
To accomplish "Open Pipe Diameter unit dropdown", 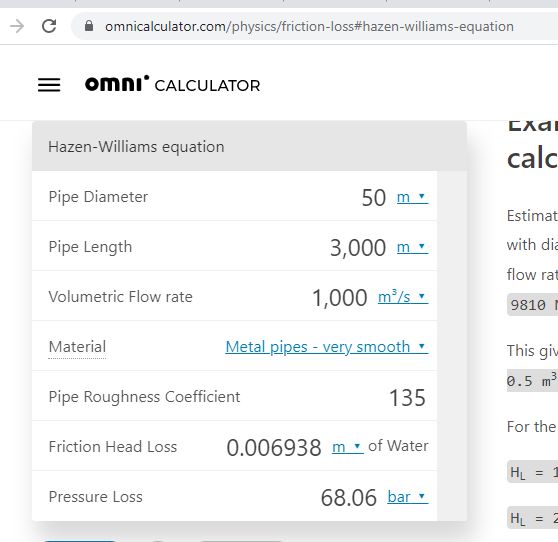I will click(412, 197).
